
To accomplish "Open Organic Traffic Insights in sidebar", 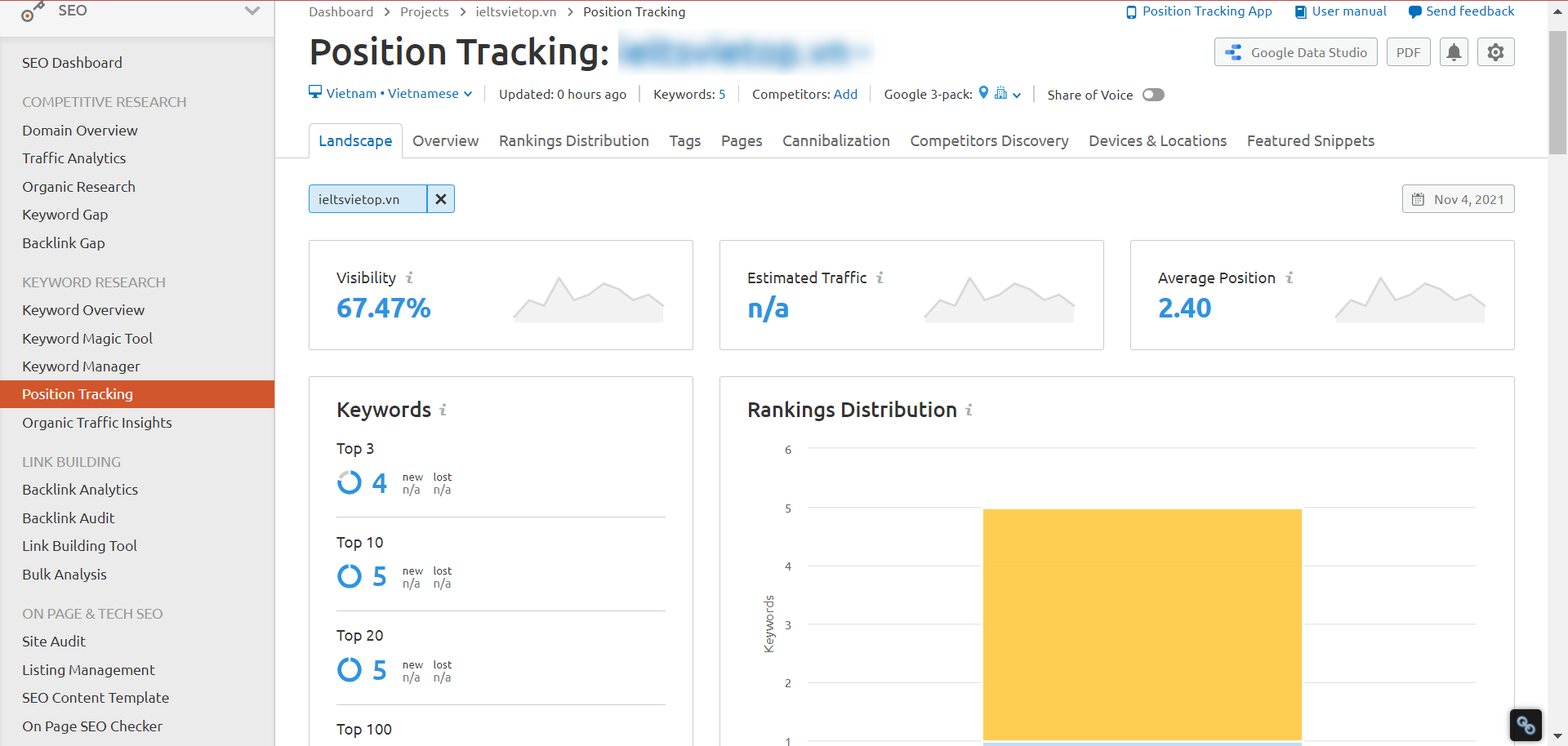I will click(97, 423).
